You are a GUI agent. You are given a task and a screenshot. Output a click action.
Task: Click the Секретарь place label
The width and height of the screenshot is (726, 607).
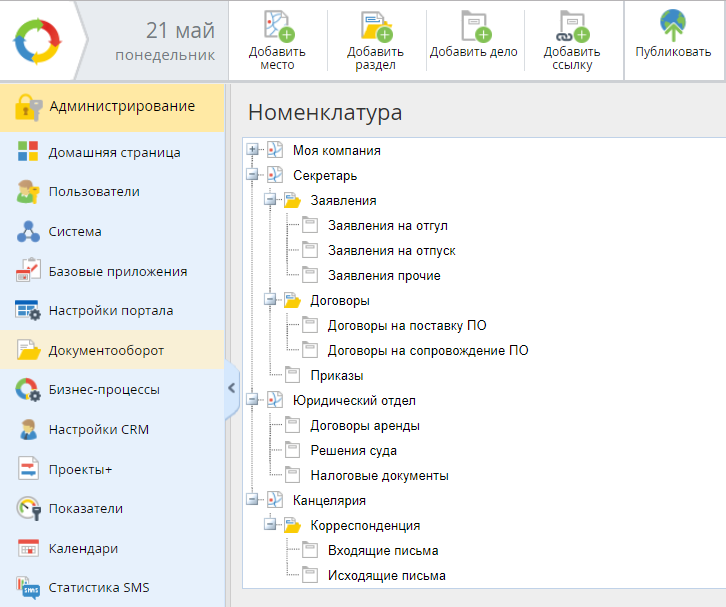pyautogui.click(x=325, y=175)
